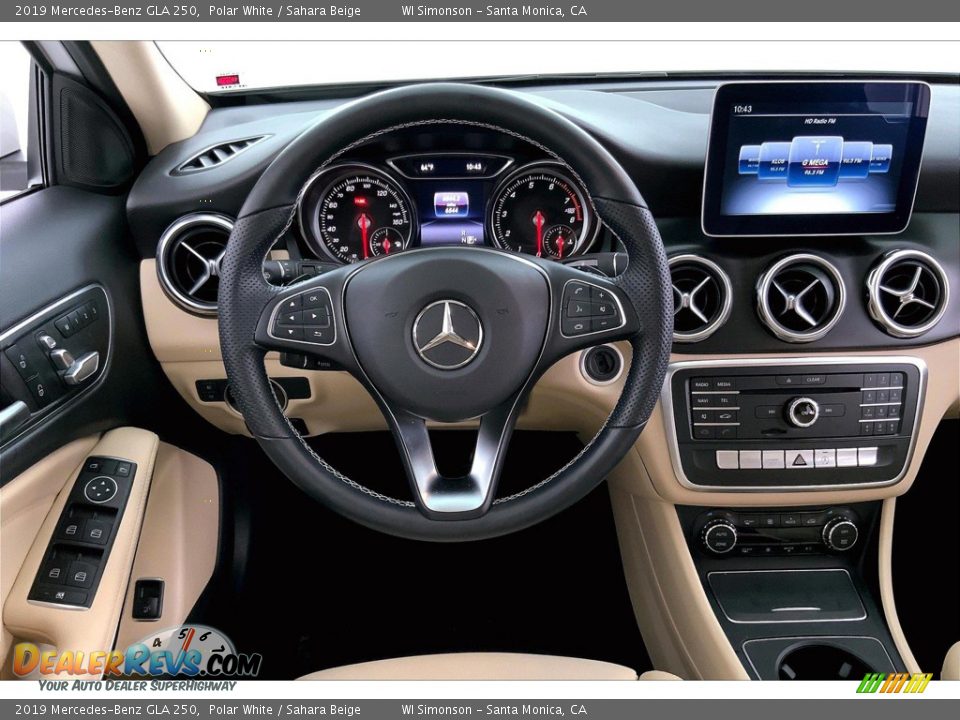Select RADIO button on head unit
The width and height of the screenshot is (960, 720).
pos(702,384)
